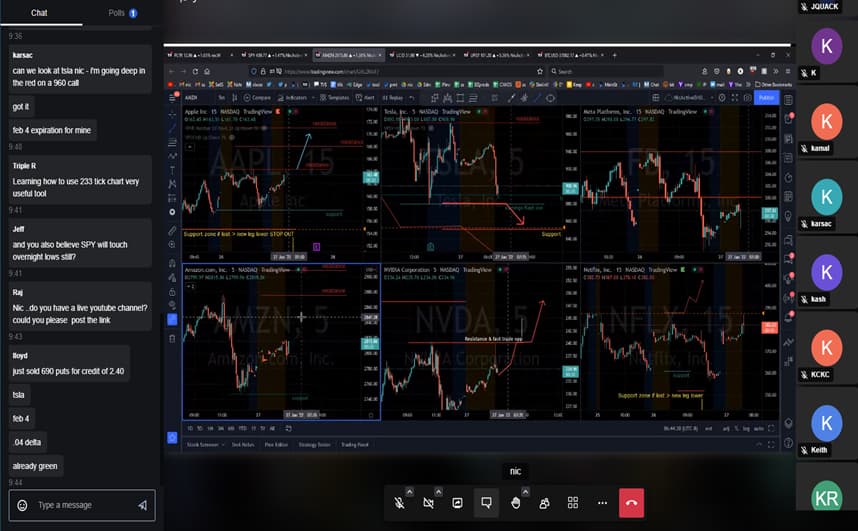Unmute the microphone in meeting controls
Image resolution: width=858 pixels, height=531 pixels.
click(x=400, y=503)
